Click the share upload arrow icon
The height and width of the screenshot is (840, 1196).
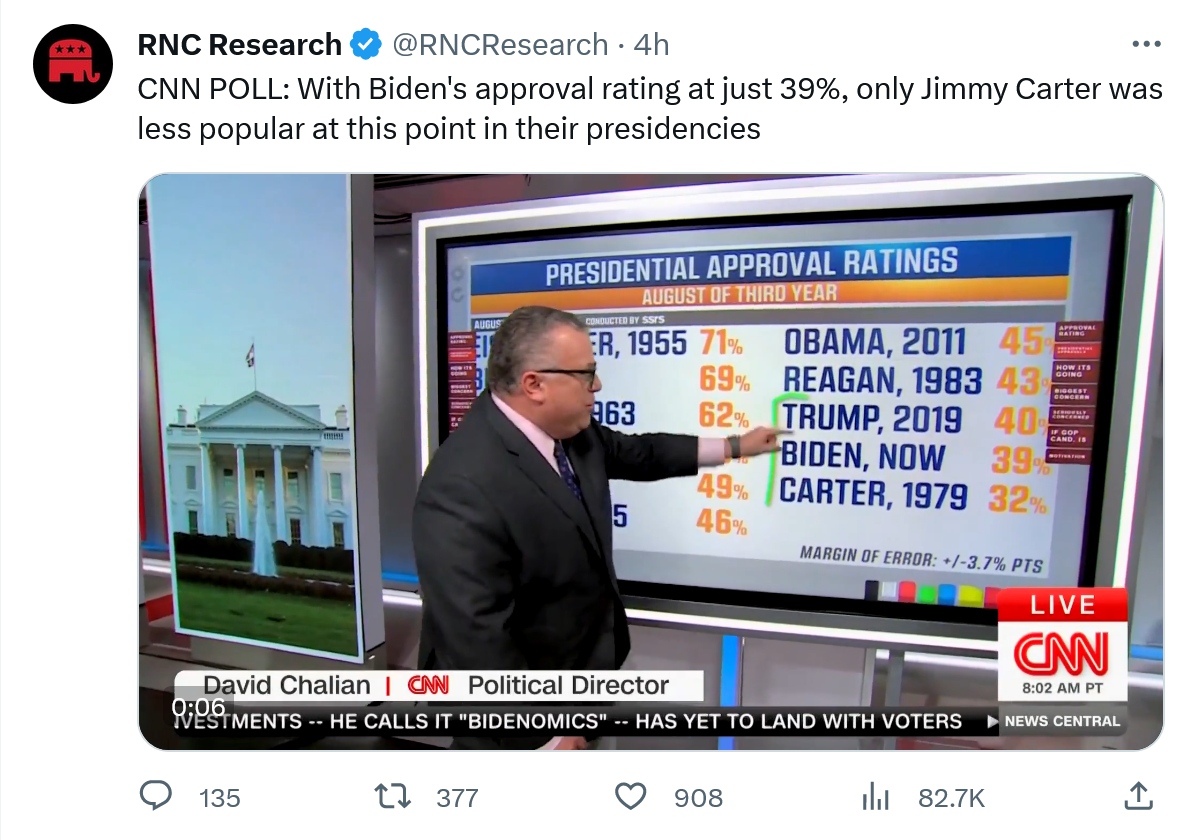1138,796
